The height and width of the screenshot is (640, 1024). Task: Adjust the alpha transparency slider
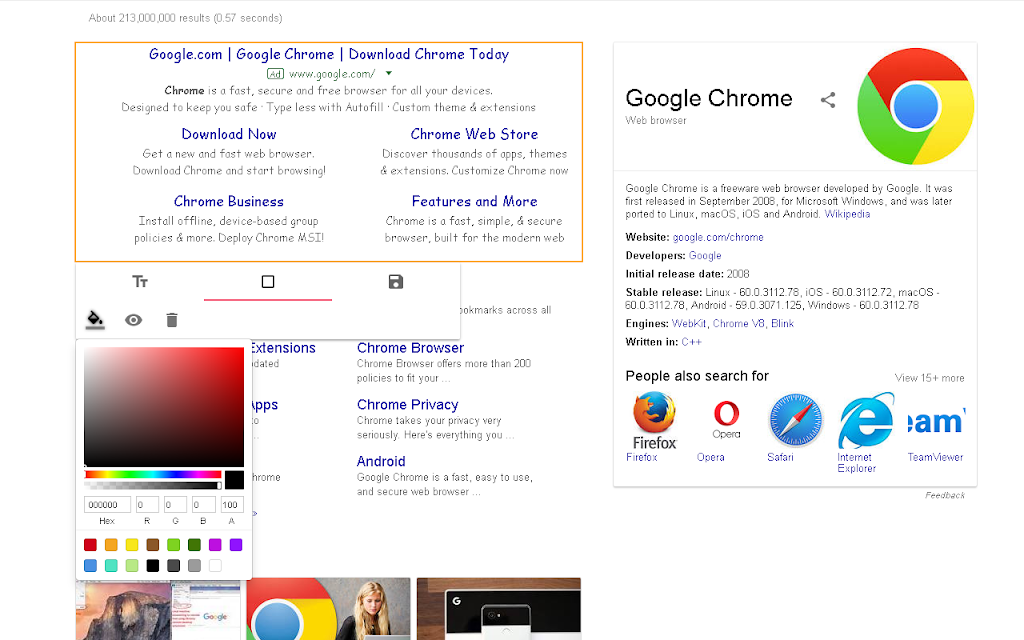click(x=153, y=485)
